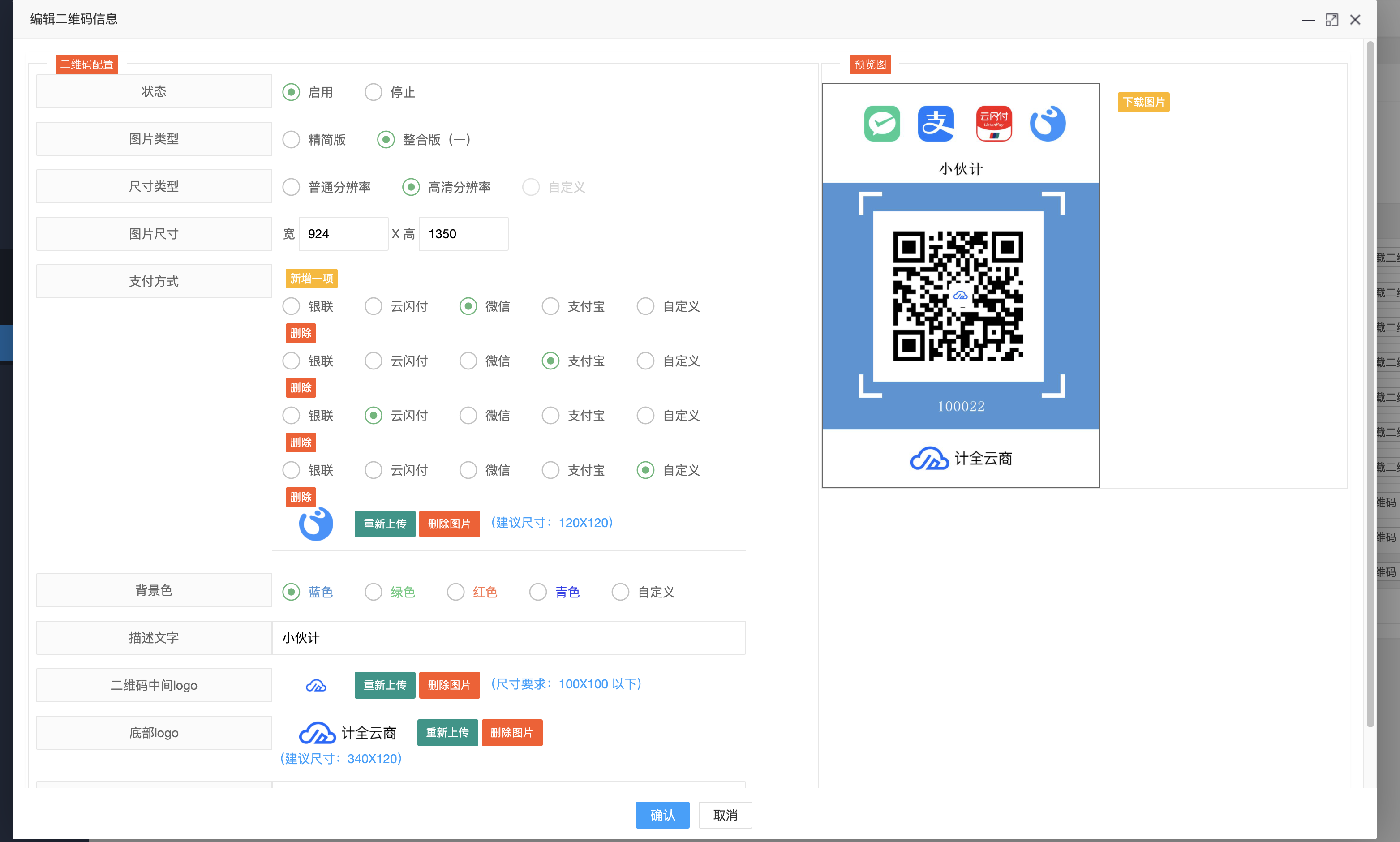Delete the second payment method row
1400x842 pixels.
pyautogui.click(x=301, y=388)
